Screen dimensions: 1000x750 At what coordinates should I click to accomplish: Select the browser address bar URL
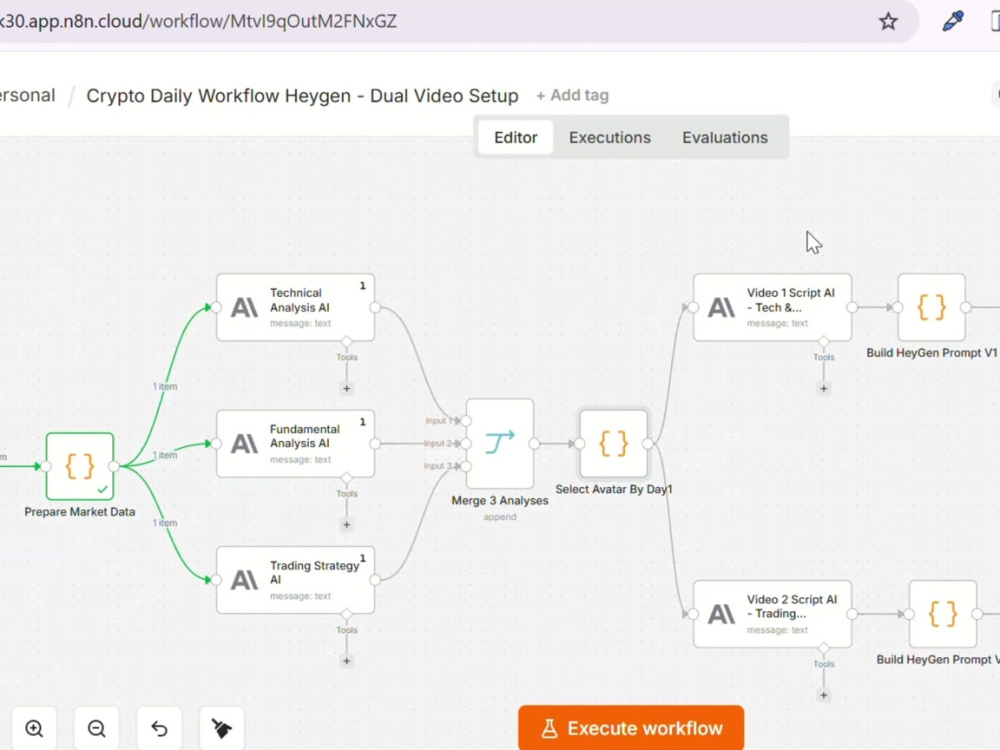[x=198, y=21]
